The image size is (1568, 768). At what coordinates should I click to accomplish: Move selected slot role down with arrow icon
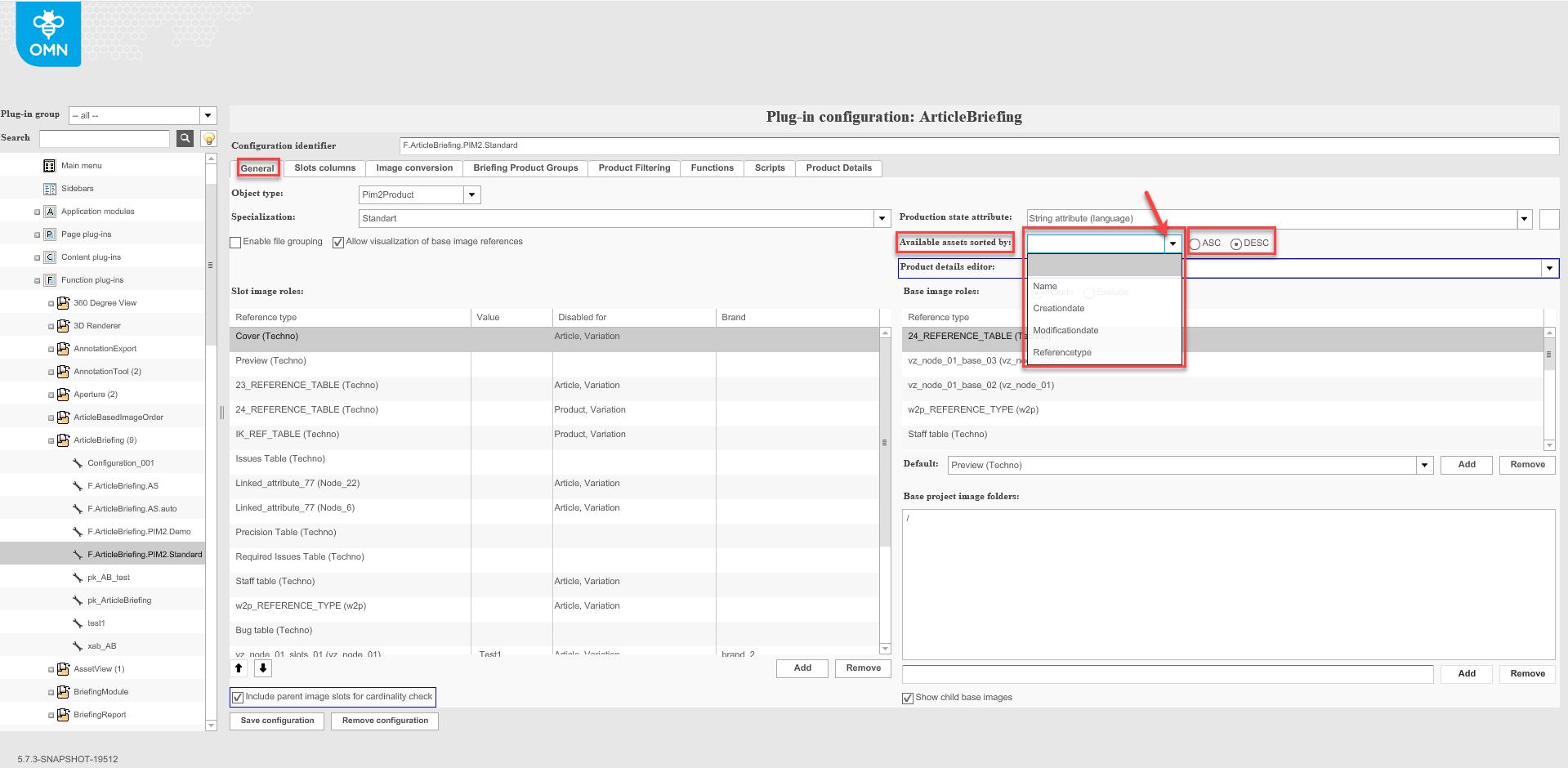[x=262, y=668]
